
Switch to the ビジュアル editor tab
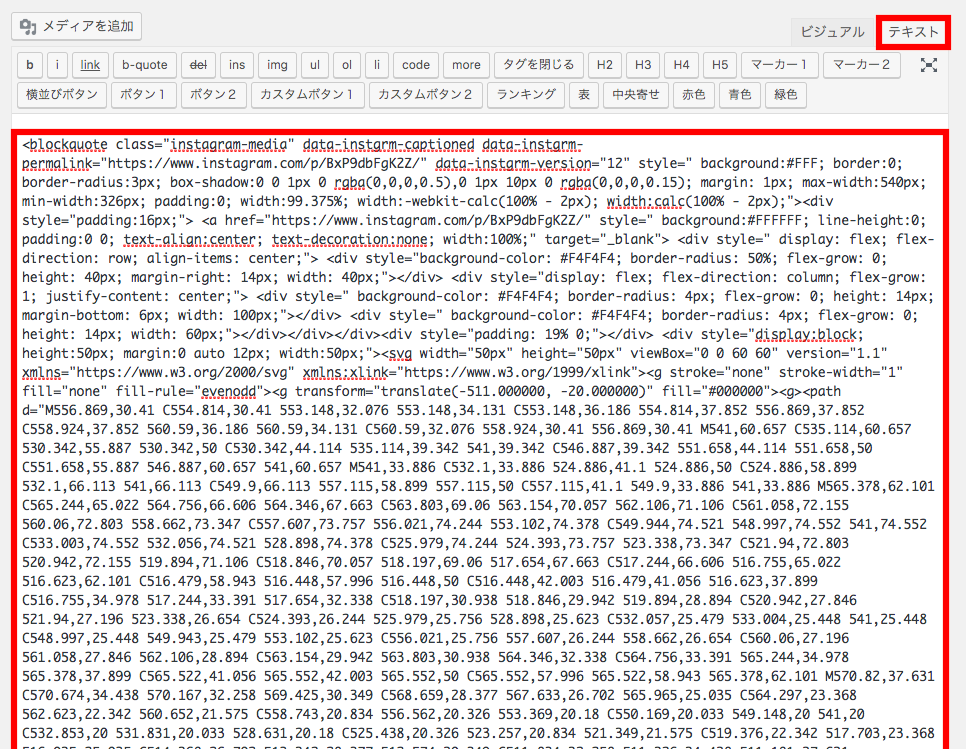click(x=832, y=32)
